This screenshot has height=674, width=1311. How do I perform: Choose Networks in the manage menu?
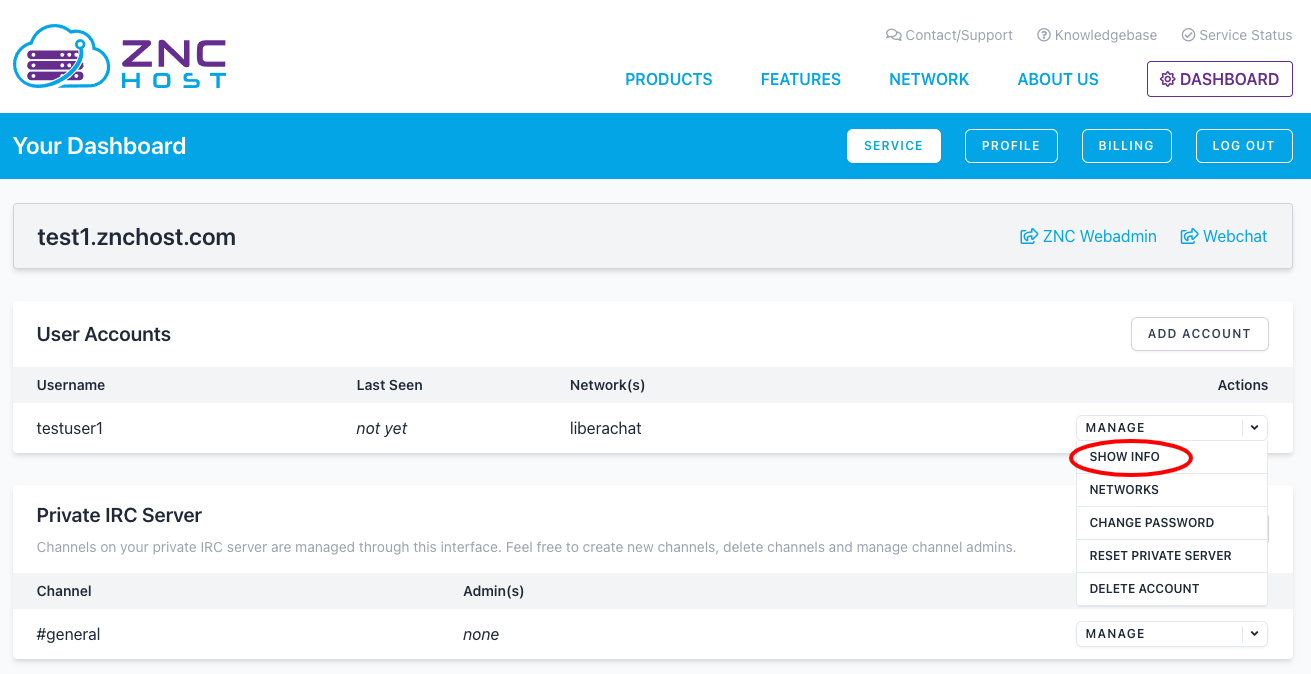[x=1124, y=490]
